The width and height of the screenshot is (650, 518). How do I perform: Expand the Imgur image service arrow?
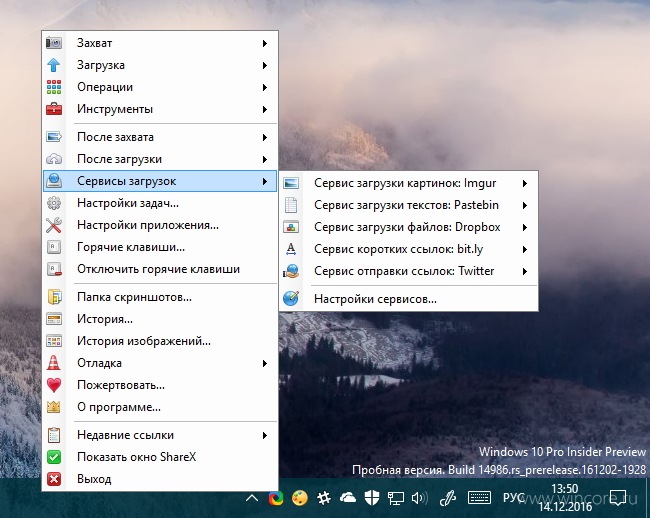525,183
